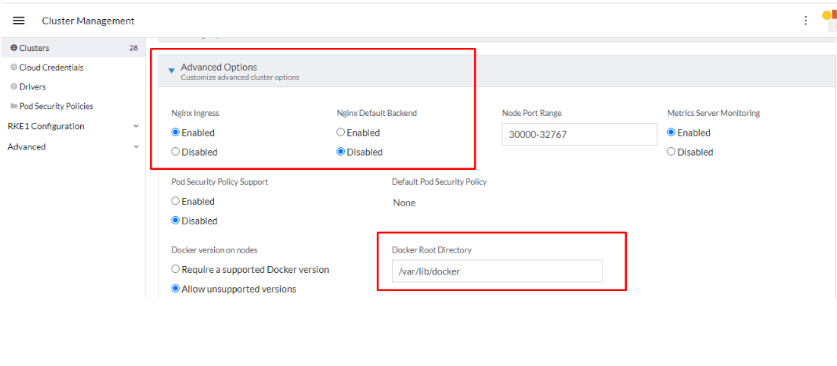Click the Docker Root Directory input field
The image size is (837, 366).
(497, 271)
